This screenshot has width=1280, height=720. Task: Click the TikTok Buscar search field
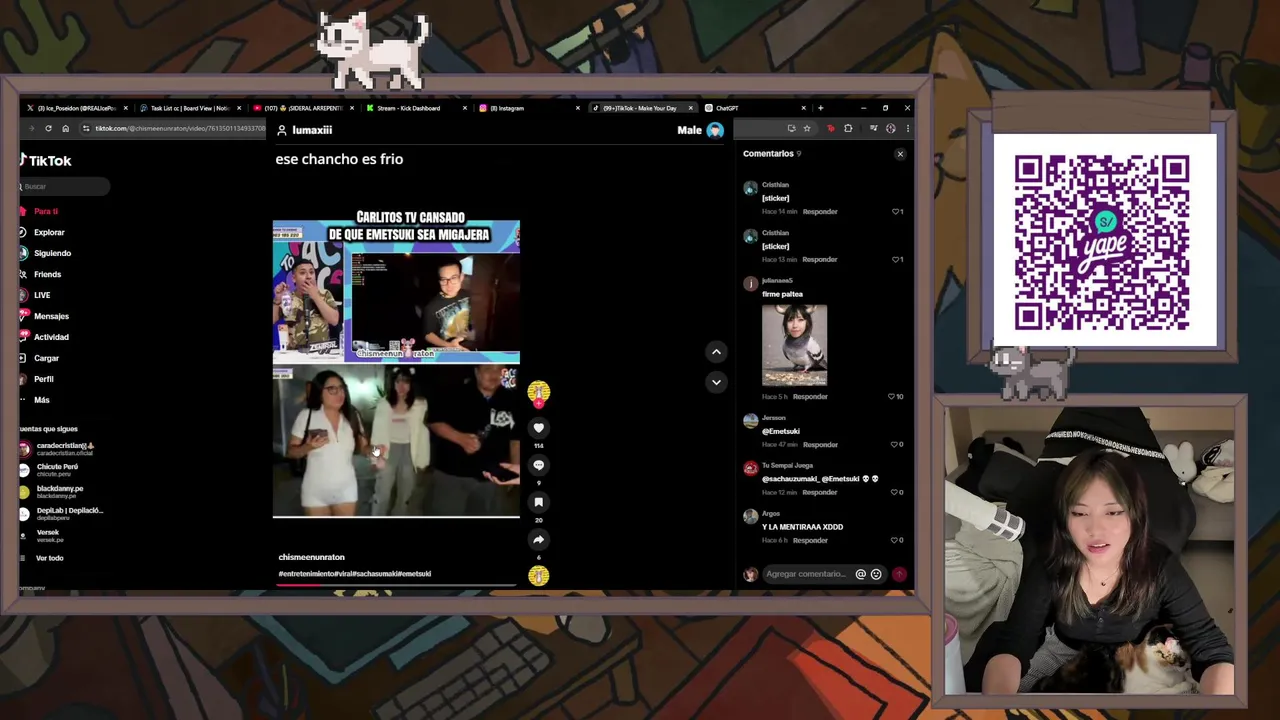pos(64,186)
